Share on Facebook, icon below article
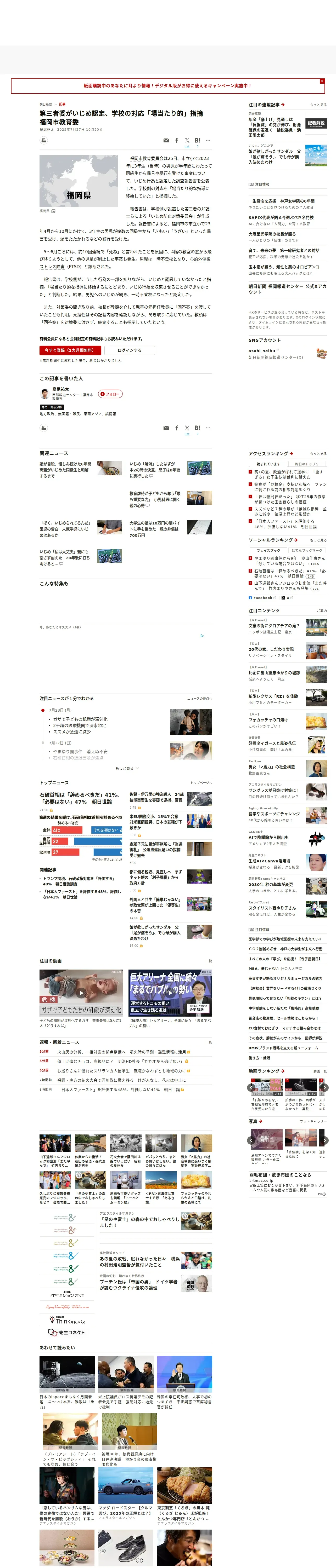The width and height of the screenshot is (336, 1568). (x=177, y=428)
